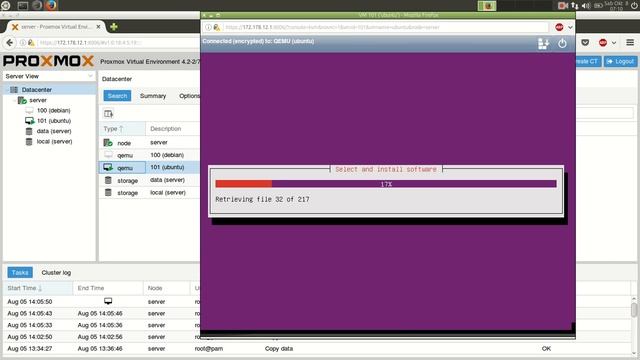640x360 pixels.
Task: Select the server - Proxmox browser tab
Action: (x=55, y=27)
